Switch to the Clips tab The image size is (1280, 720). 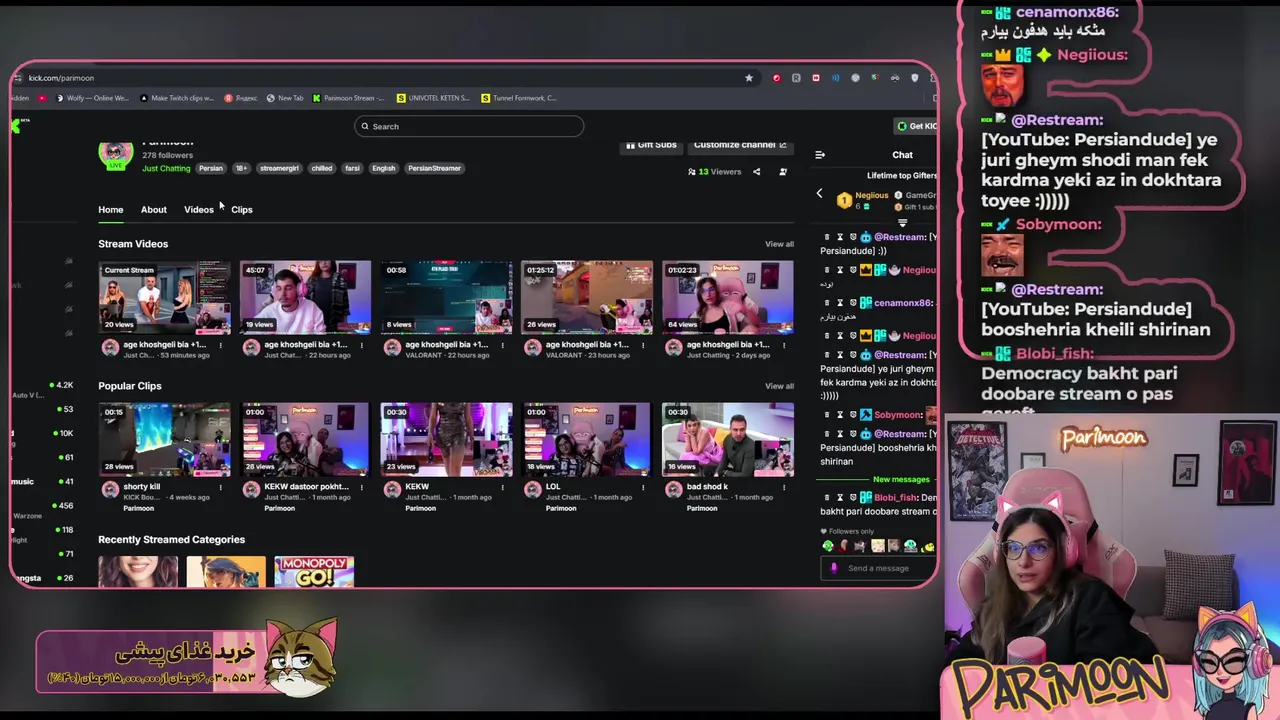242,210
